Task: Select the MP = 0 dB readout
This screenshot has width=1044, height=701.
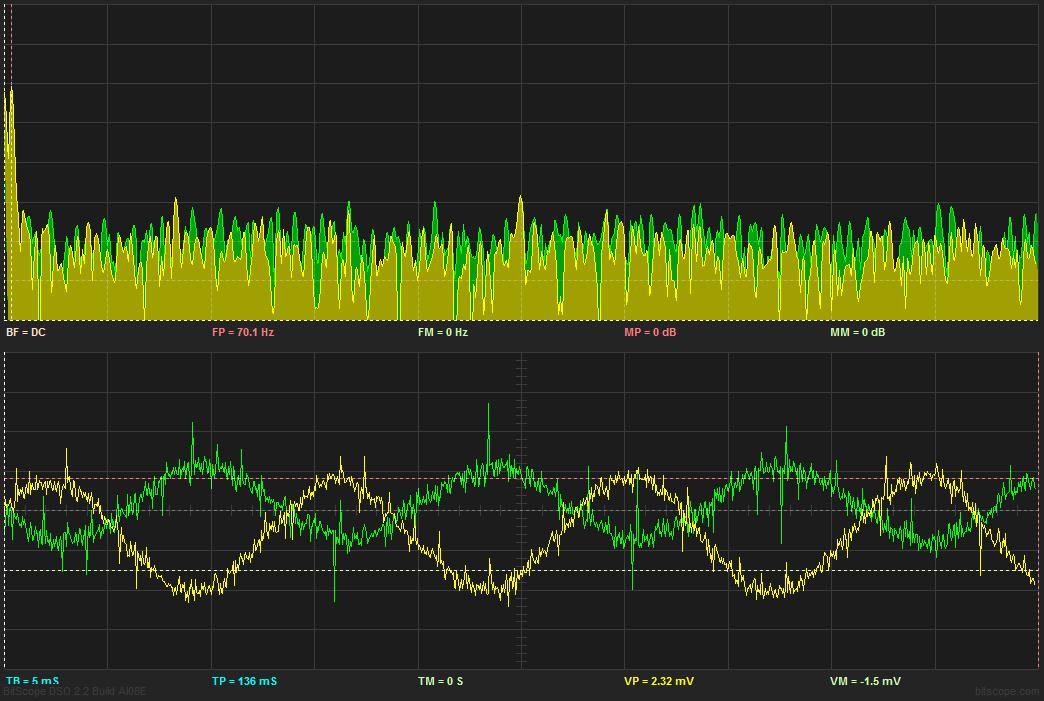Action: pos(650,332)
